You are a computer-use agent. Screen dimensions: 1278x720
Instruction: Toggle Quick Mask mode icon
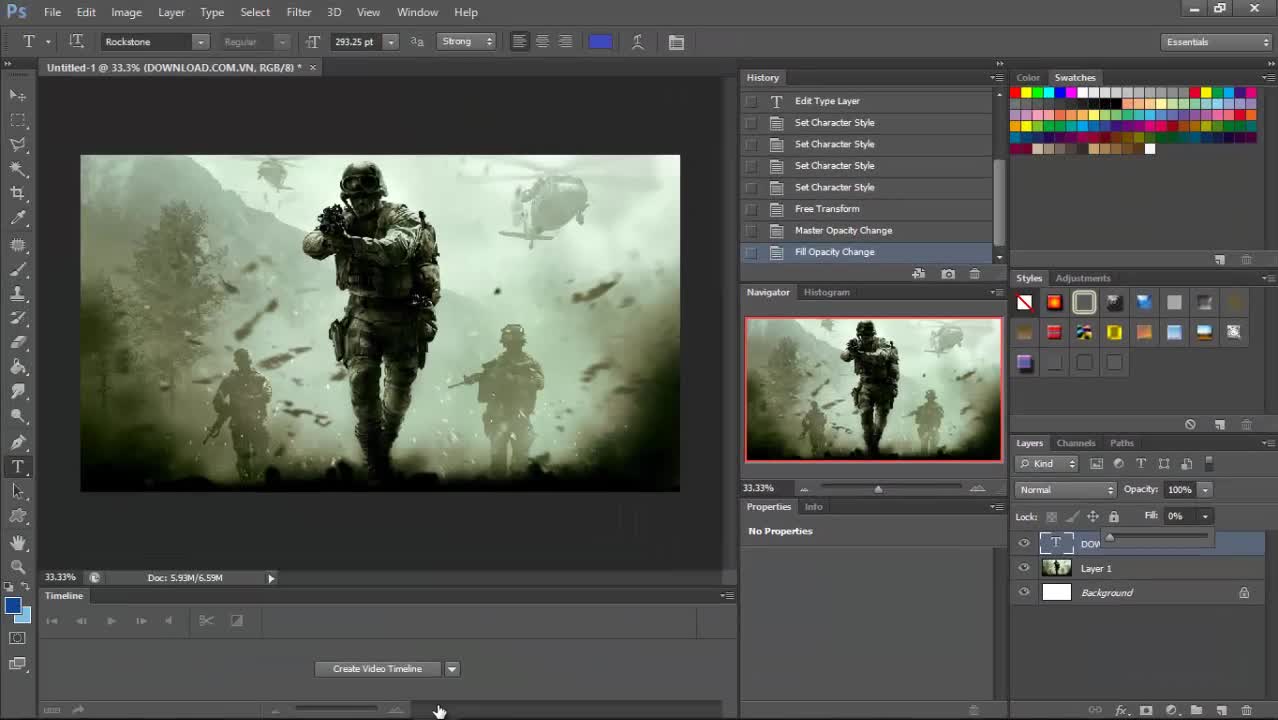coord(18,638)
